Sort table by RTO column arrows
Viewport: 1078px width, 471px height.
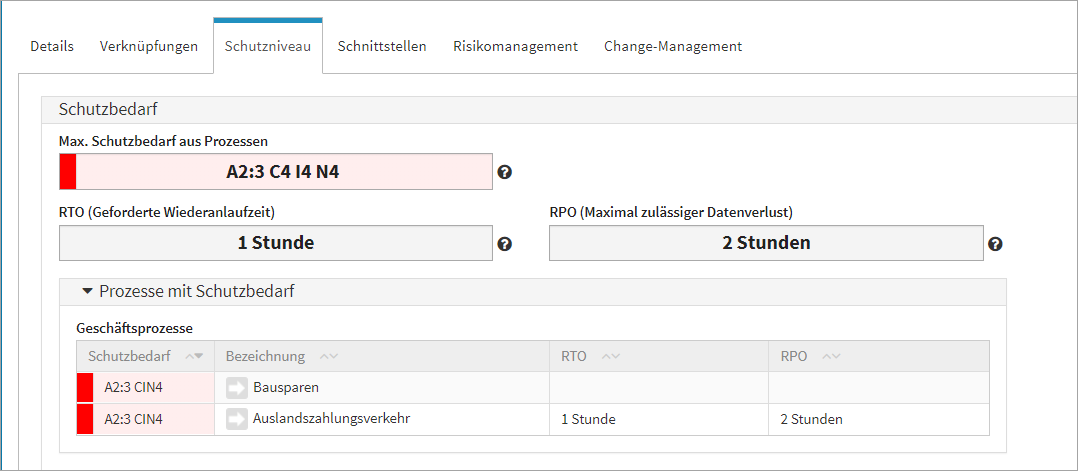pos(610,357)
